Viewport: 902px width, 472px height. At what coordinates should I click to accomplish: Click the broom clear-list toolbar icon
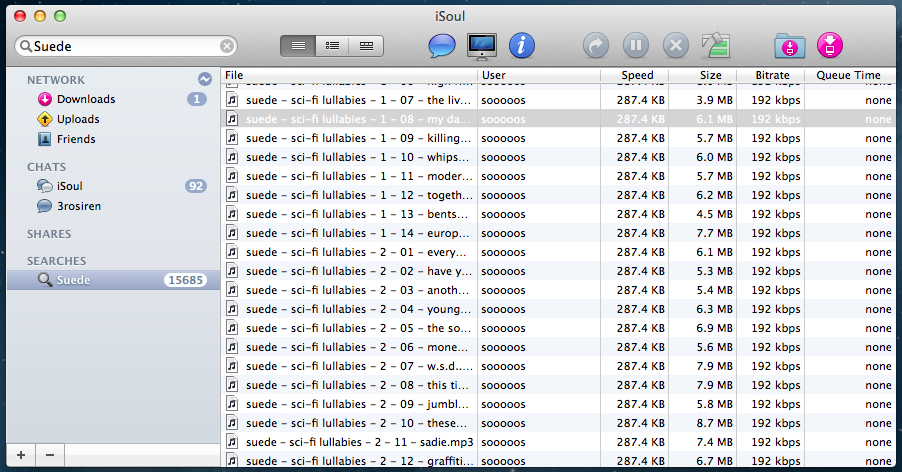[x=715, y=45]
